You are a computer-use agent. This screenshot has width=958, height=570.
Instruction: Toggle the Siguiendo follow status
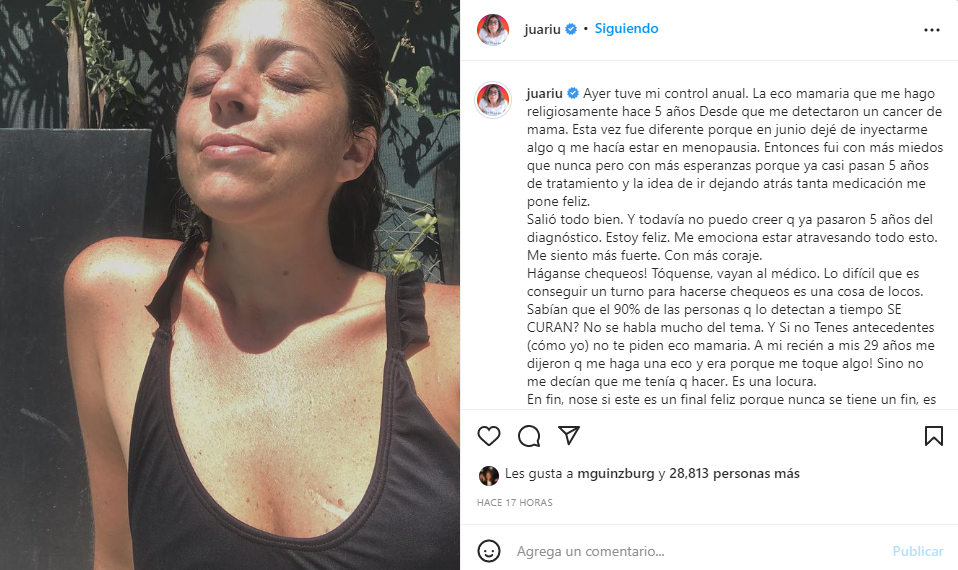(626, 29)
